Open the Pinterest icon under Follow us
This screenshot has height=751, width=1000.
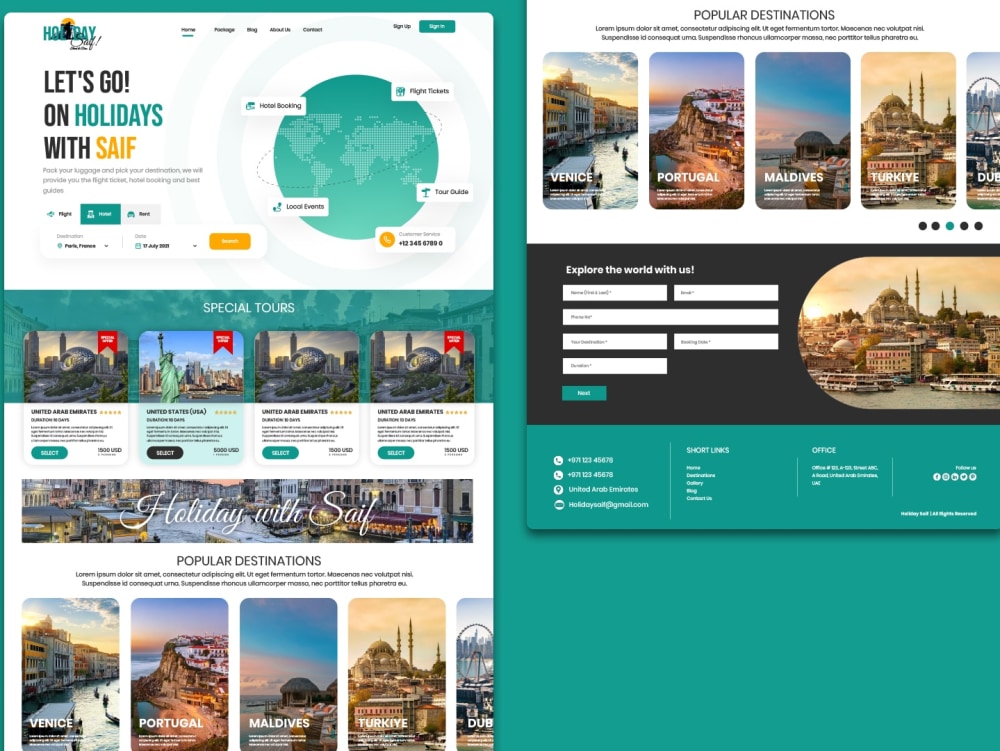click(x=973, y=477)
